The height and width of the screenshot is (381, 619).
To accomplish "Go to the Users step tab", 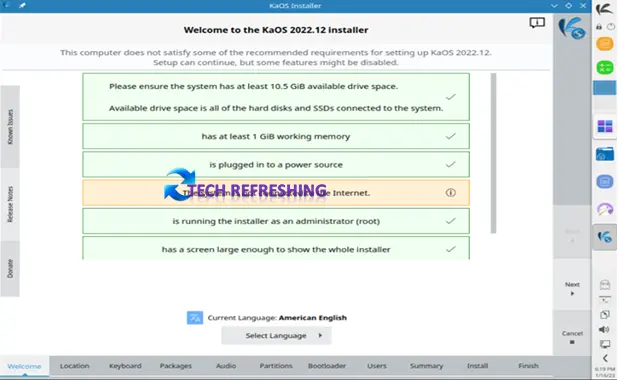I will [x=377, y=366].
